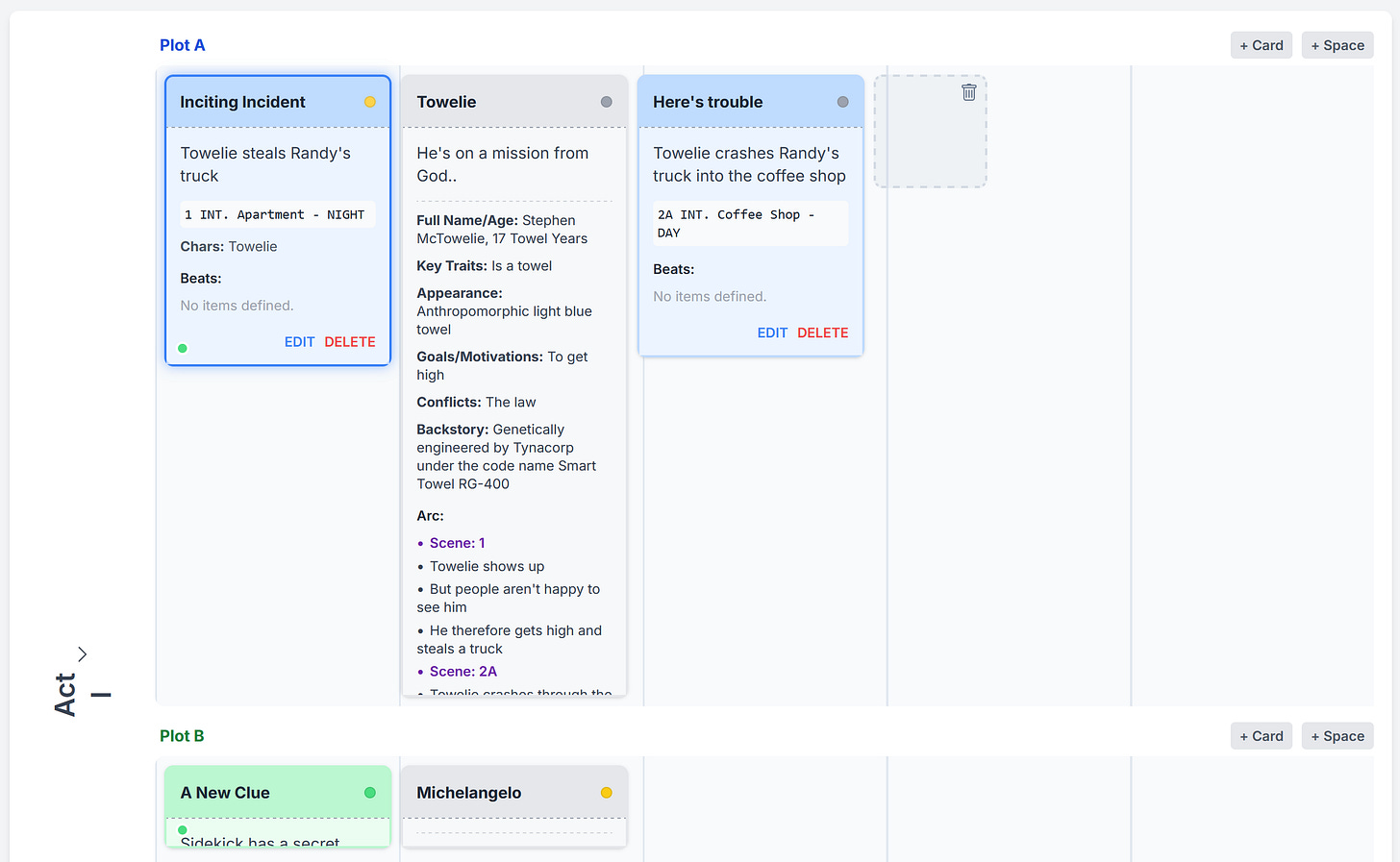
Task: Click the green status dot on A New Clue
Action: 370,793
